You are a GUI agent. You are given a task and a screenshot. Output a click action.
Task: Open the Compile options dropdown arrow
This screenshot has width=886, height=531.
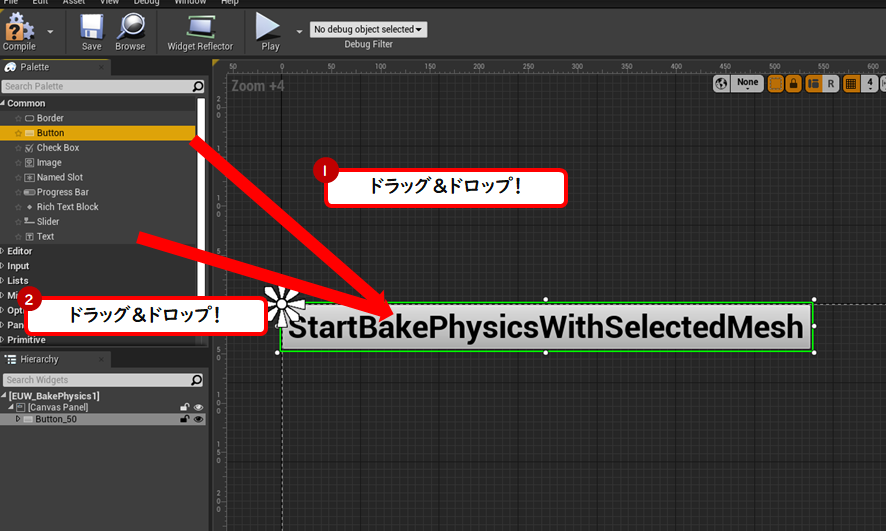50,32
